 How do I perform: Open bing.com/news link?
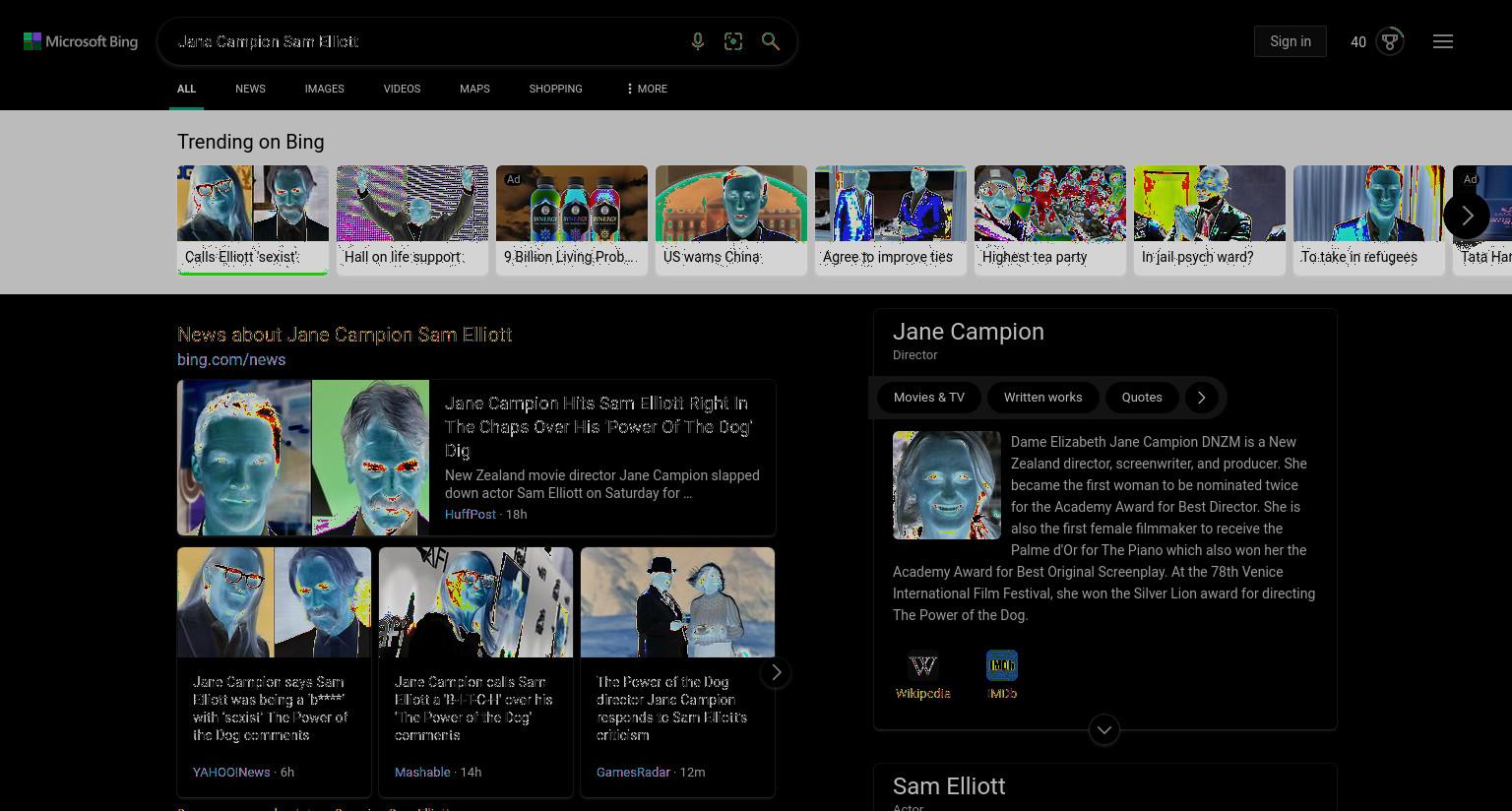231,360
